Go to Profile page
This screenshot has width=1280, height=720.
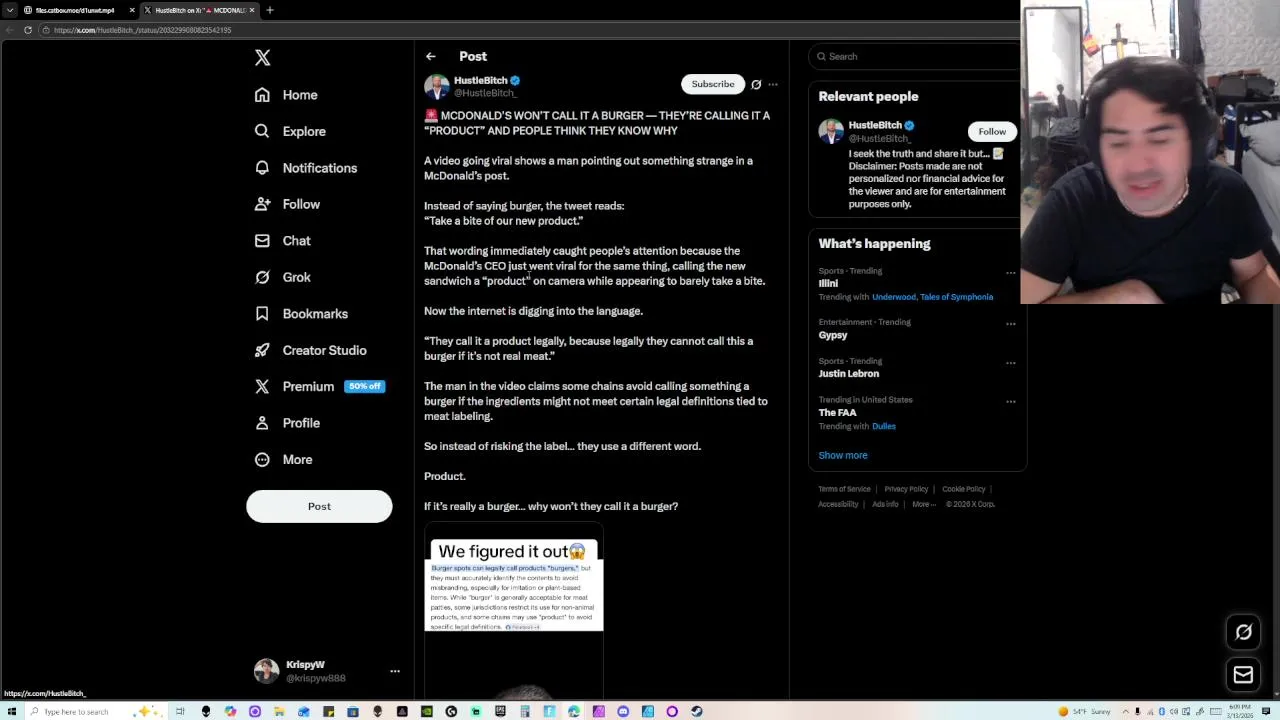click(x=287, y=423)
